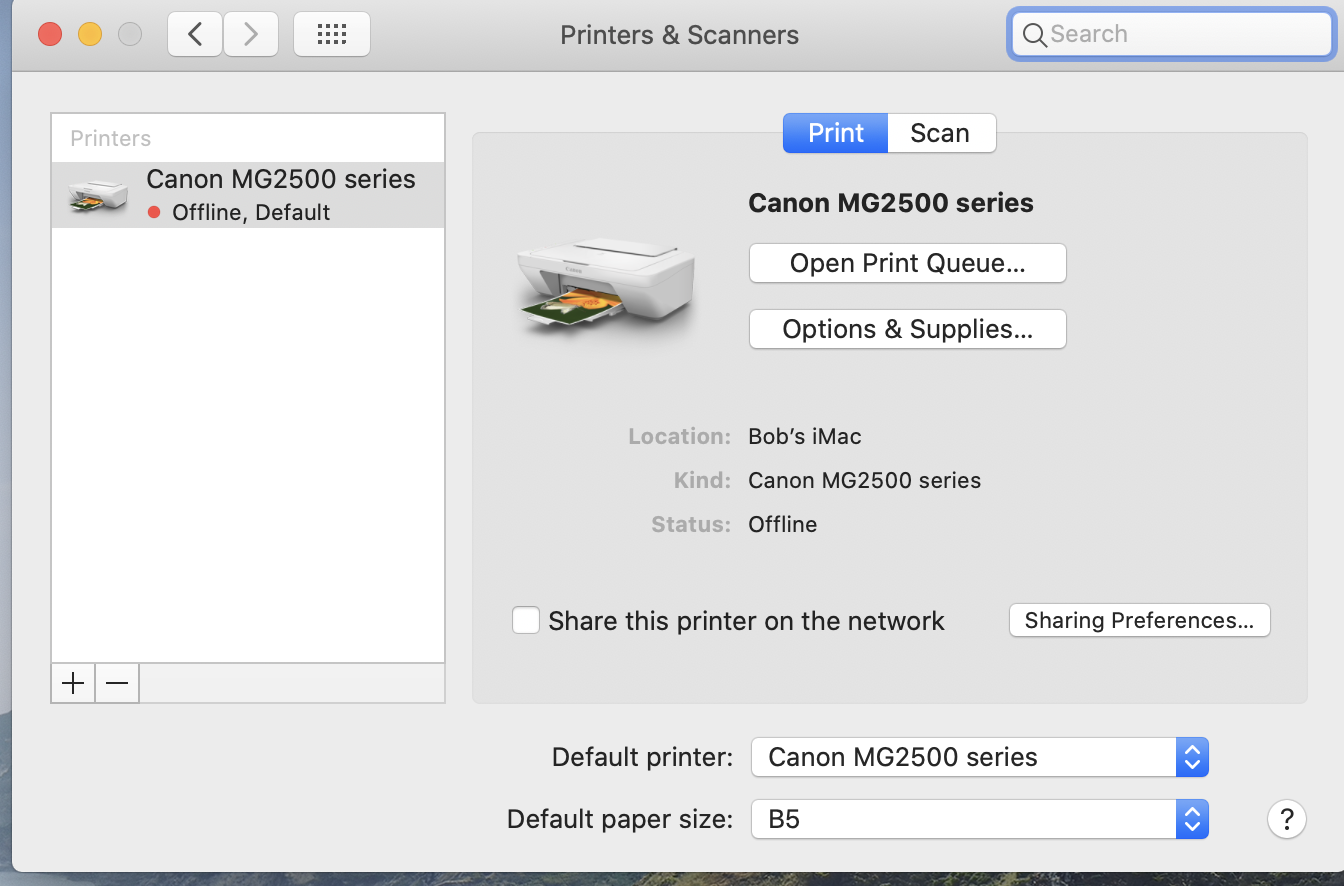Click into the Search field

point(1170,35)
